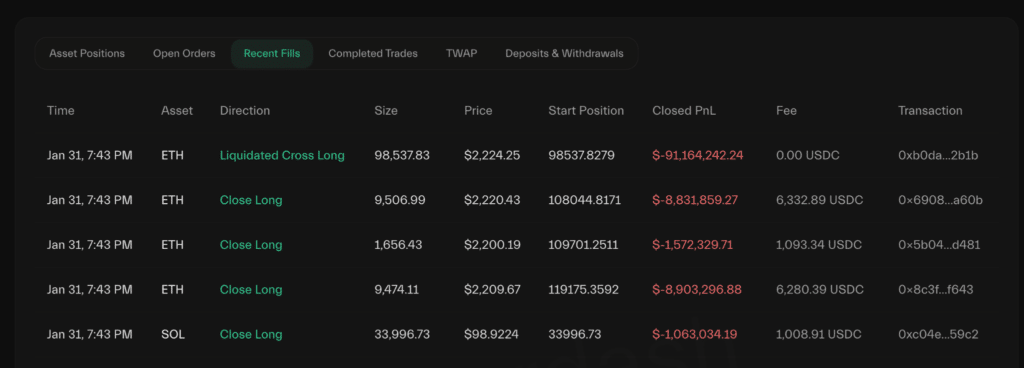This screenshot has height=368, width=1024.
Task: Click Closed PnL value $-1,572,329.71
Action: coord(692,245)
